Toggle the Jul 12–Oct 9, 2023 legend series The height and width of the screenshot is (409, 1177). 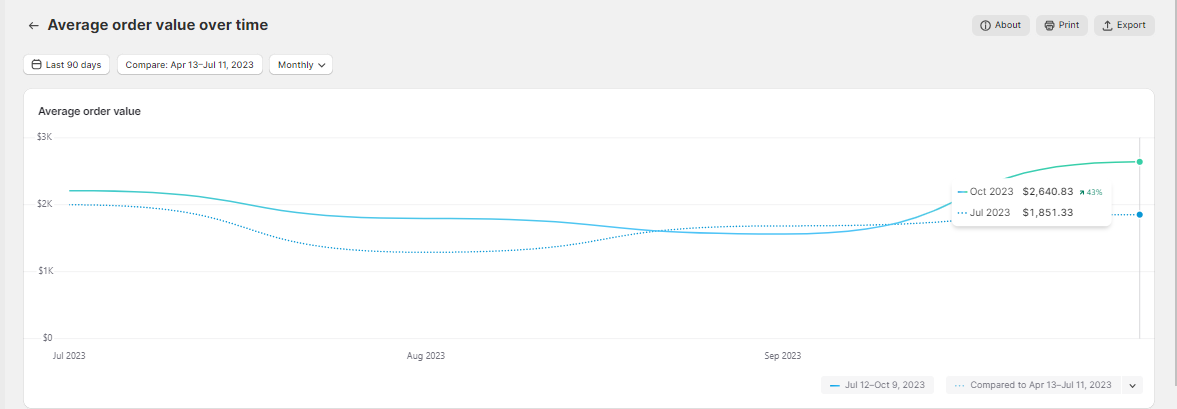coord(878,384)
